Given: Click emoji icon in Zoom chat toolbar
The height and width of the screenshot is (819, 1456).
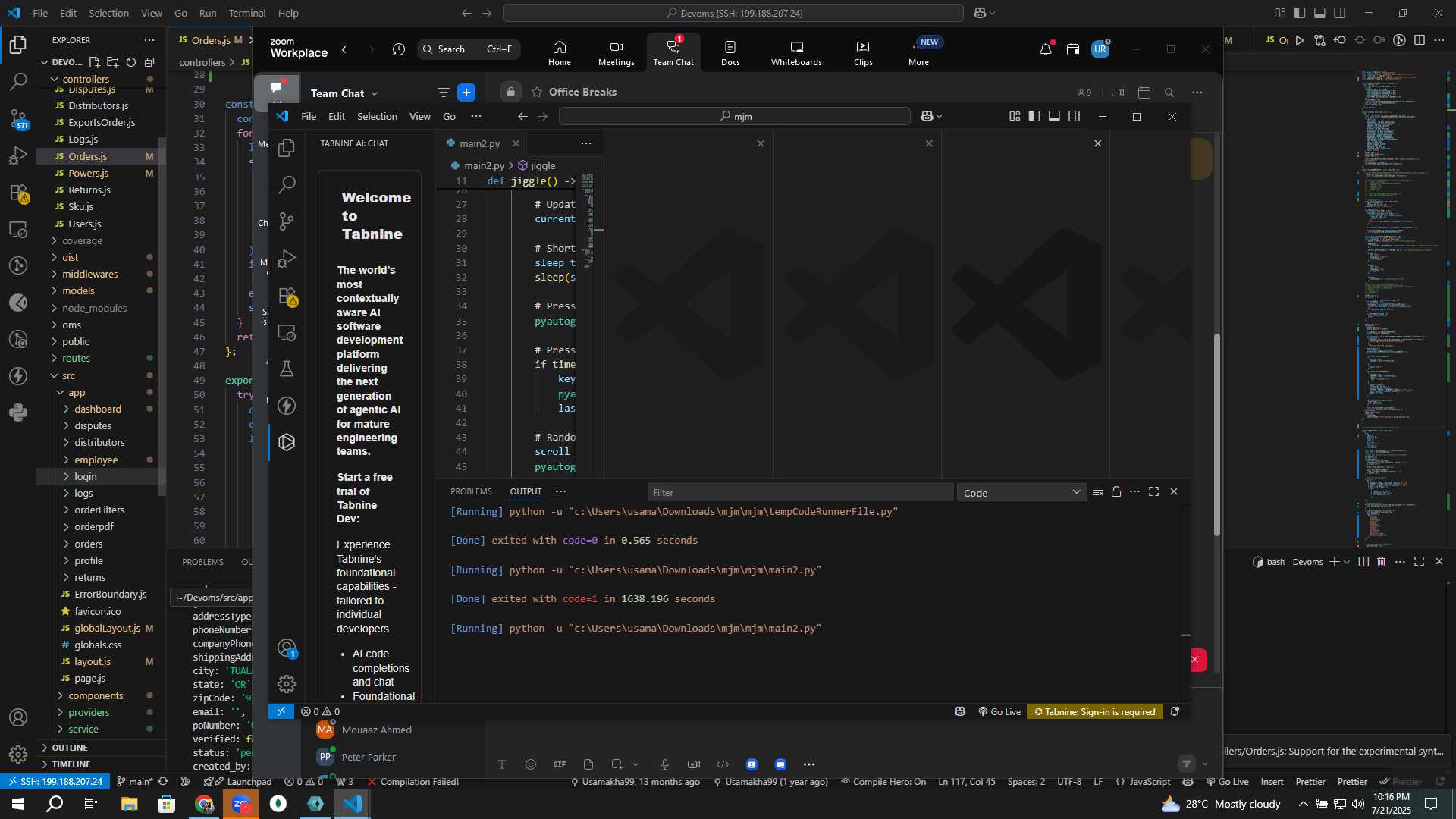Looking at the screenshot, I should 531,764.
